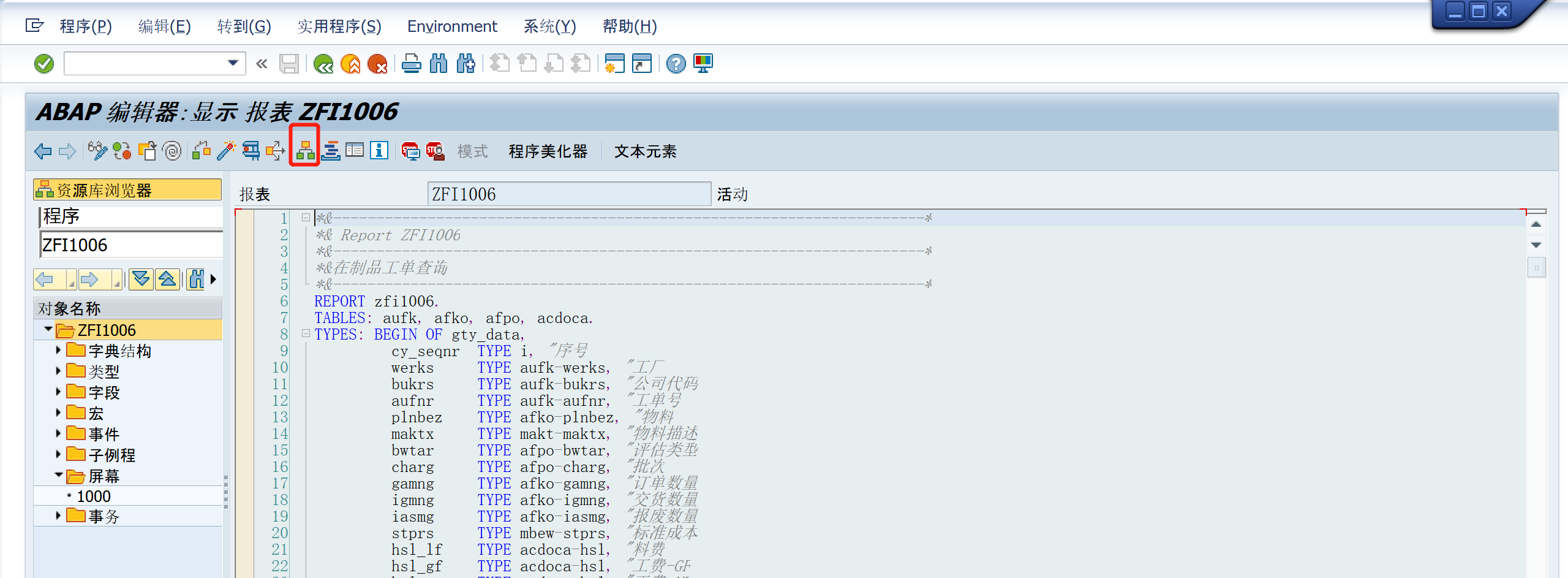The width and height of the screenshot is (1568, 578).
Task: Open Find using the binoculars icon
Action: pyautogui.click(x=439, y=63)
